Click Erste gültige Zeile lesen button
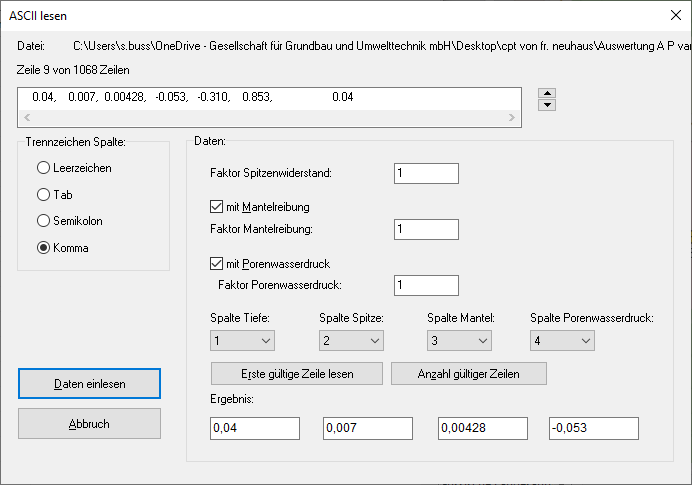This screenshot has height=485, width=692. click(297, 373)
